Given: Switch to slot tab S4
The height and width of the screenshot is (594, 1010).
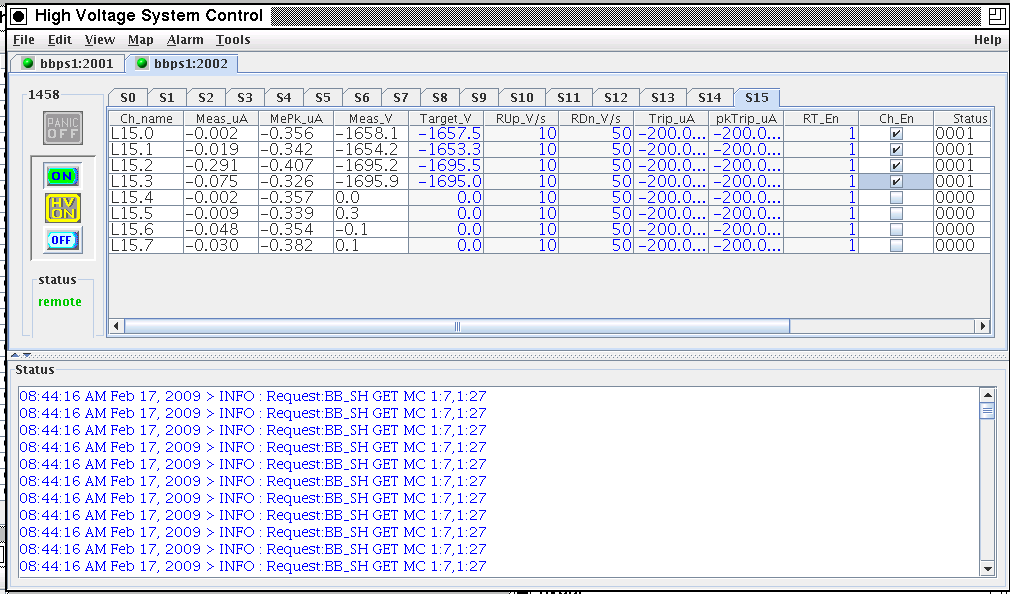Looking at the screenshot, I should tap(284, 97).
